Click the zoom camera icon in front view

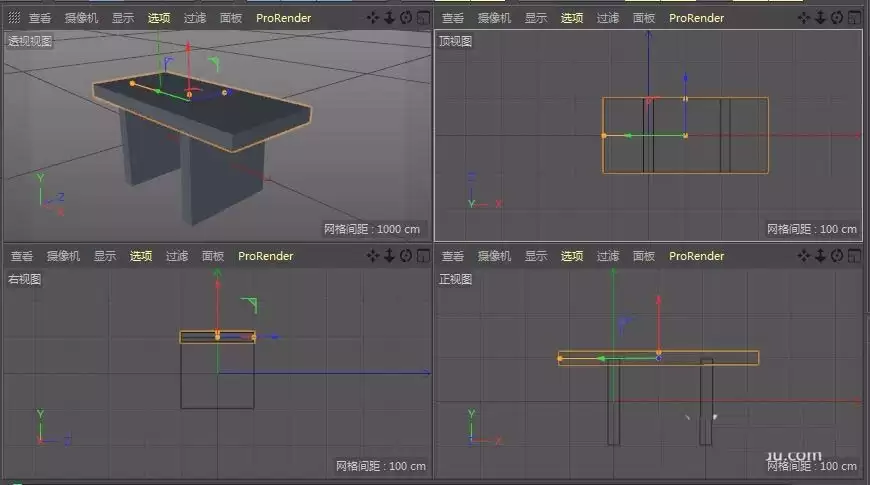click(821, 256)
